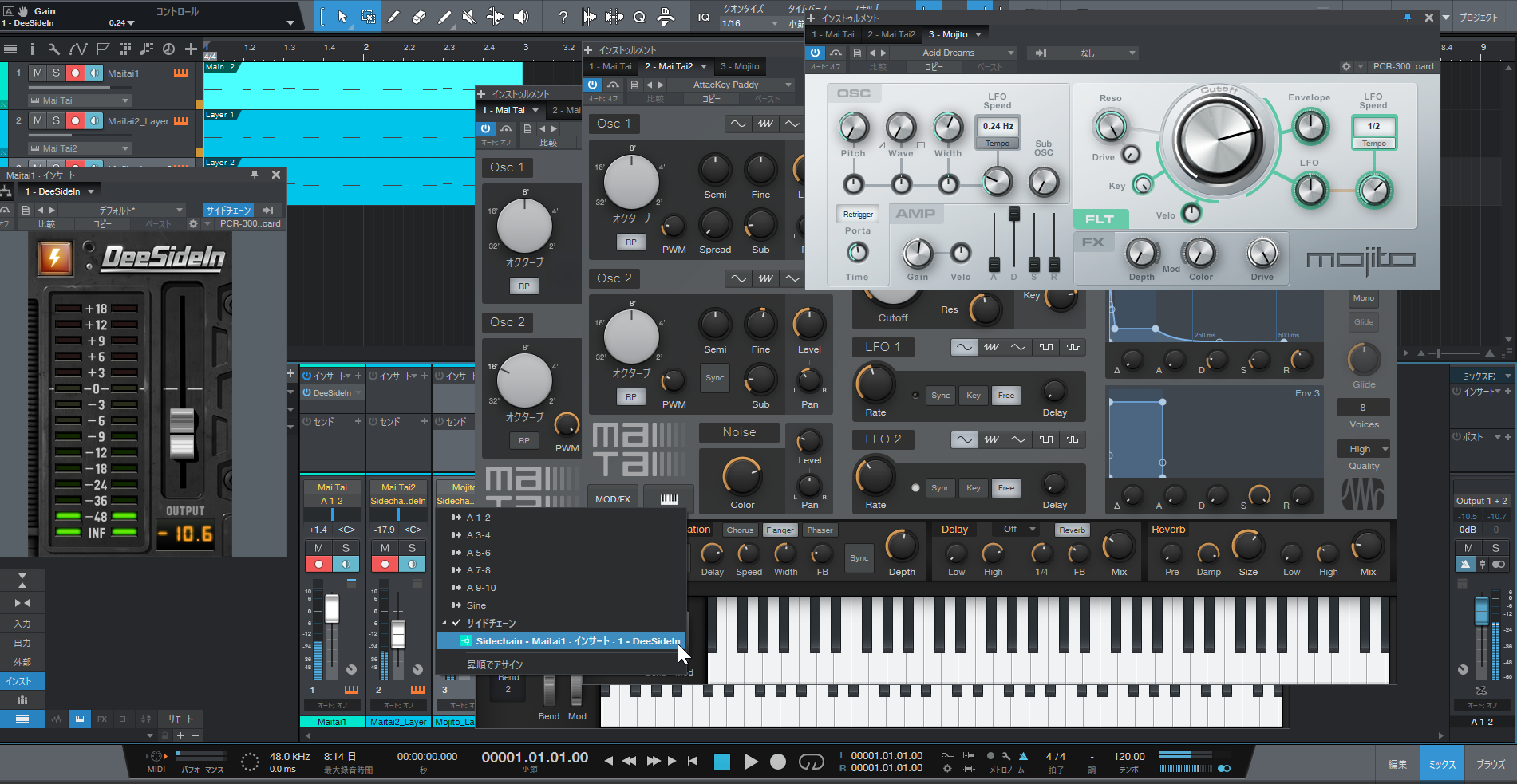Choose A 1-2 in the output menu
Screen dimensions: 1517x784
561,518
